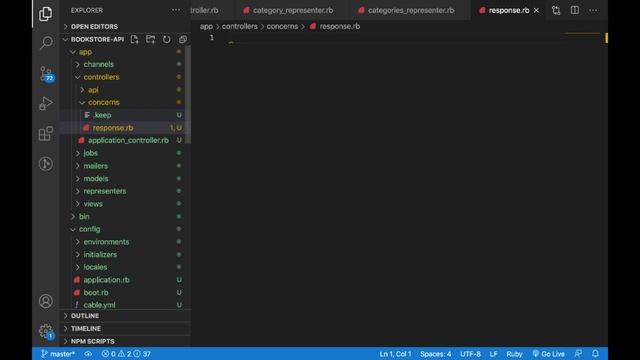Expand the channels folder
Image resolution: width=640 pixels, height=360 pixels.
[98, 64]
